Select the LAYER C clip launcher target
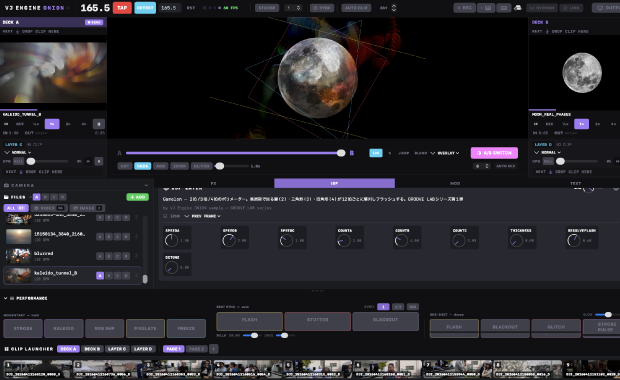Viewport: 620px width, 380px height. click(x=117, y=349)
